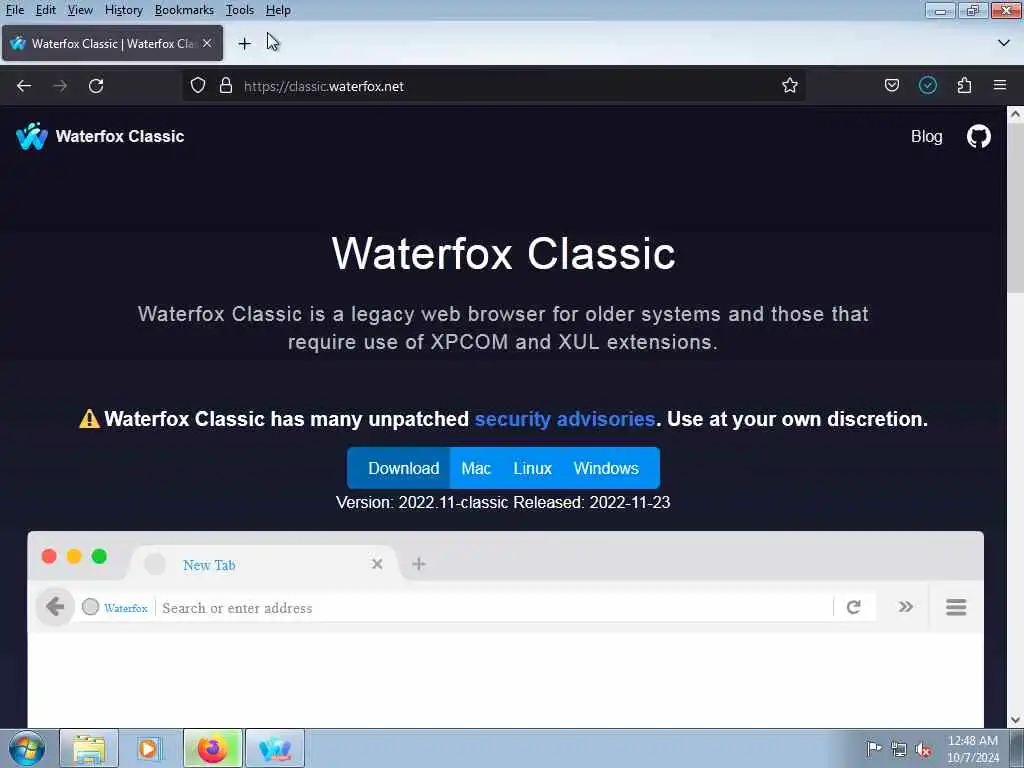Bookmark this page with the star icon

click(x=790, y=86)
